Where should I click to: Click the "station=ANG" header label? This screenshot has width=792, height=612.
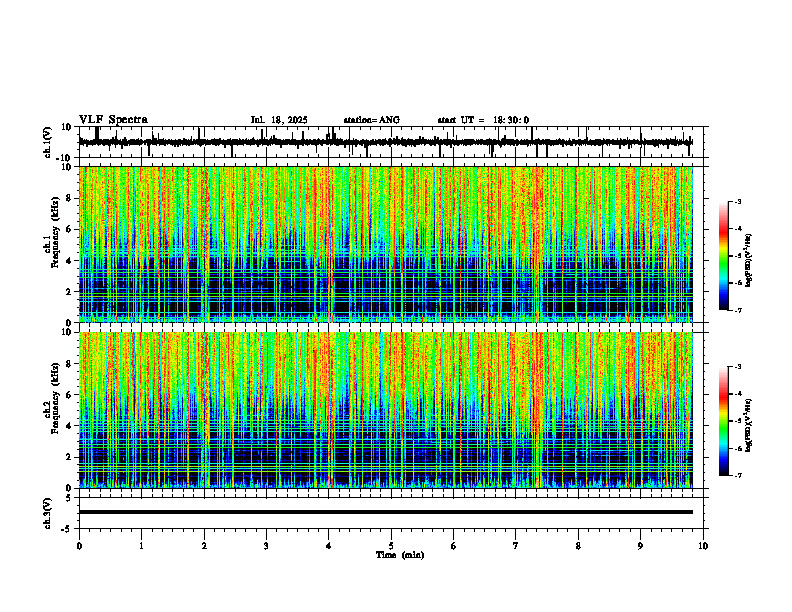tap(372, 120)
